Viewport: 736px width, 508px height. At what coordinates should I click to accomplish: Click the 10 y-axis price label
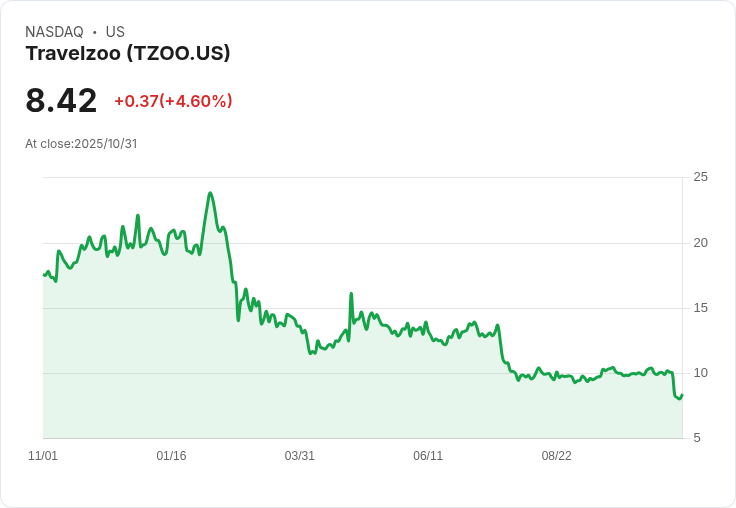pyautogui.click(x=700, y=373)
